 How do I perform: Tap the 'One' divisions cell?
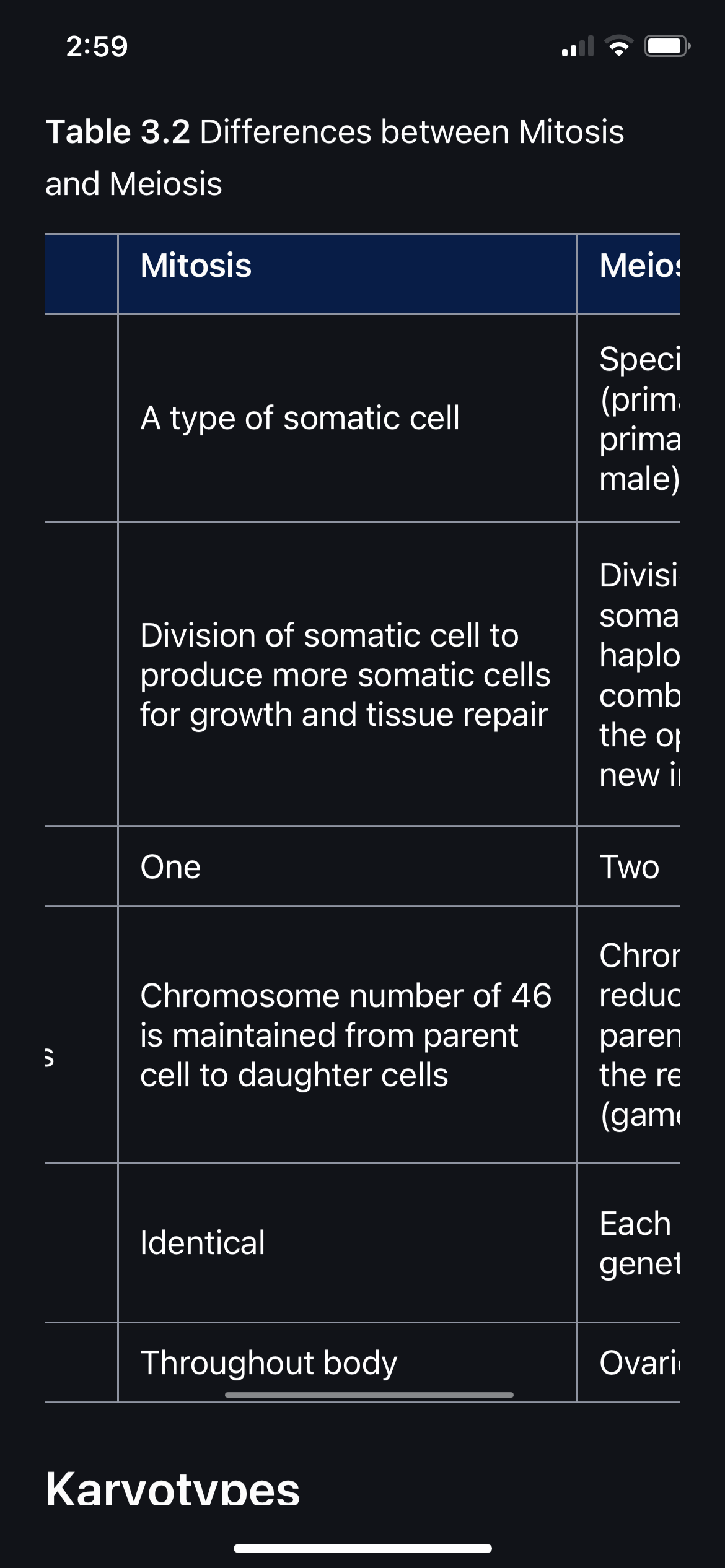pyautogui.click(x=348, y=866)
